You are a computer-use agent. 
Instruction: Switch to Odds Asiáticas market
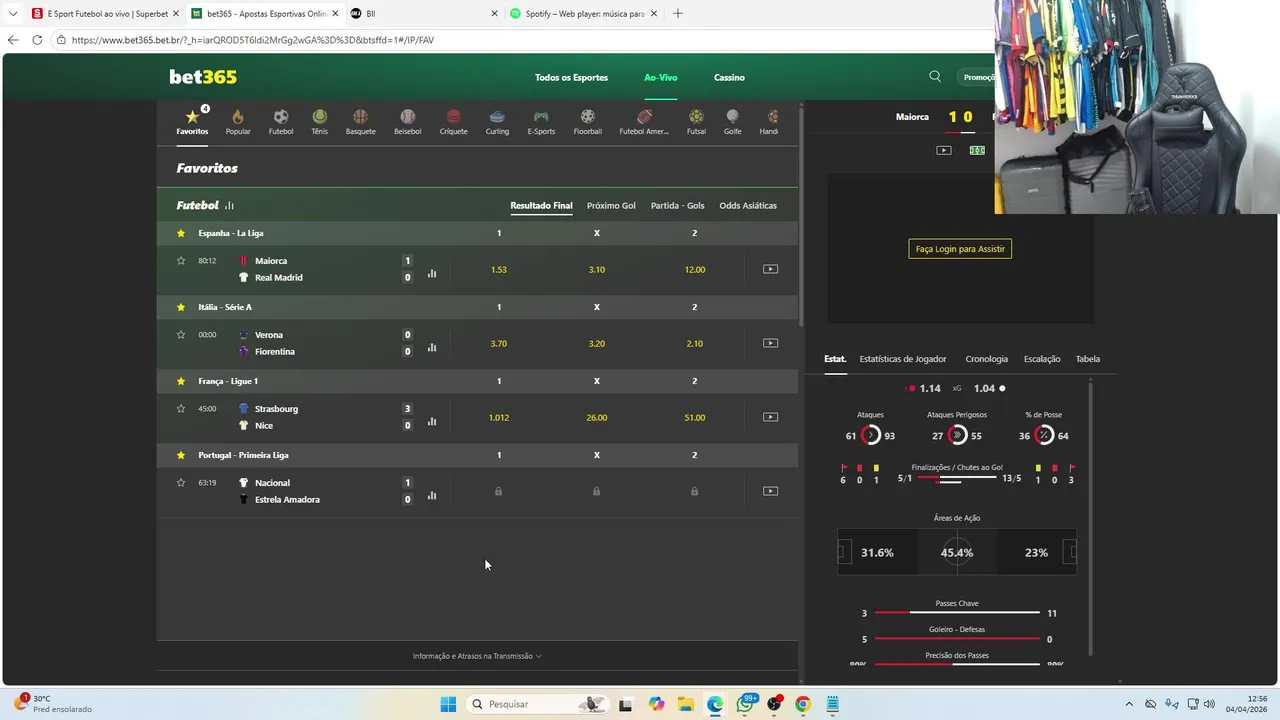(748, 205)
